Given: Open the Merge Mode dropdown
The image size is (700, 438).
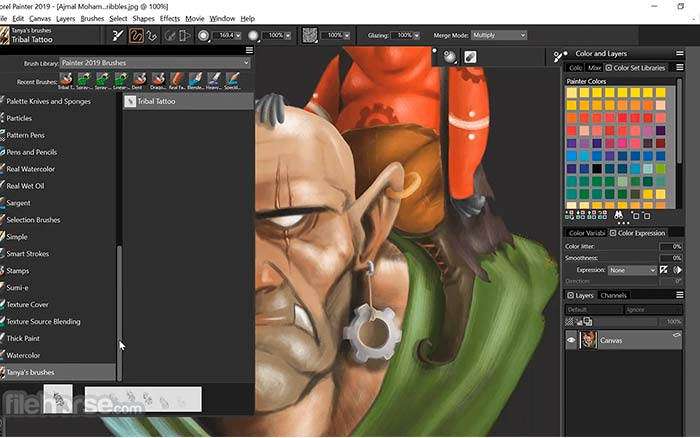Looking at the screenshot, I should [499, 35].
